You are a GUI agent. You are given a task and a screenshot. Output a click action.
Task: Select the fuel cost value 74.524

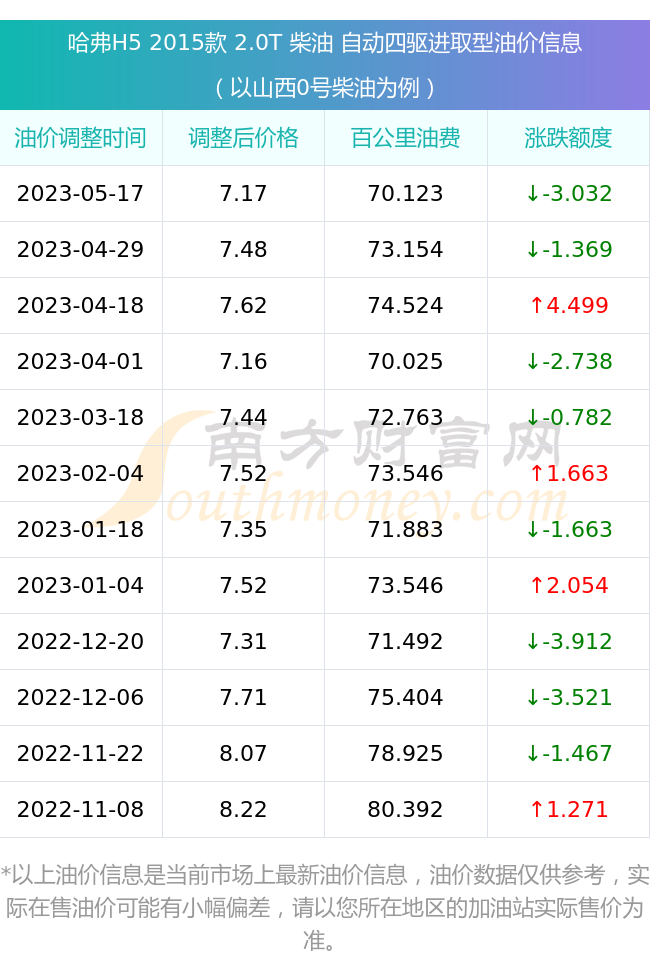(406, 305)
